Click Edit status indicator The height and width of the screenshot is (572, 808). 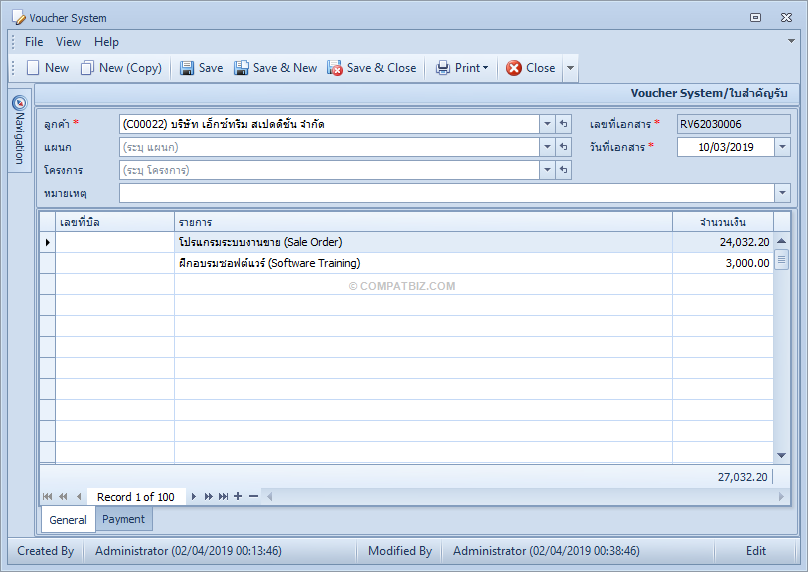pyautogui.click(x=756, y=551)
